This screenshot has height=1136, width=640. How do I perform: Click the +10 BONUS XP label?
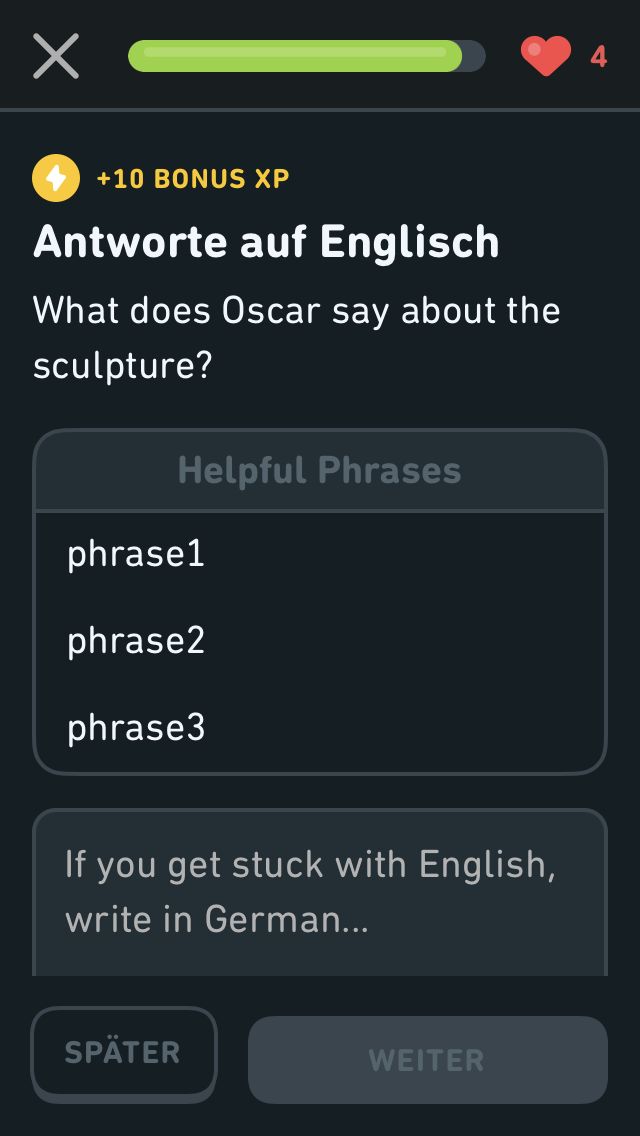[193, 179]
